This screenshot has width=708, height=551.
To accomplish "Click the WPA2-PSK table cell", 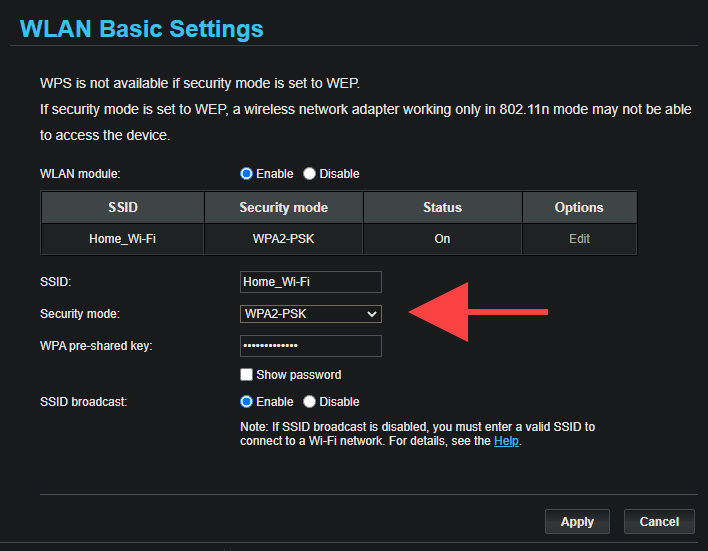I will (x=284, y=239).
